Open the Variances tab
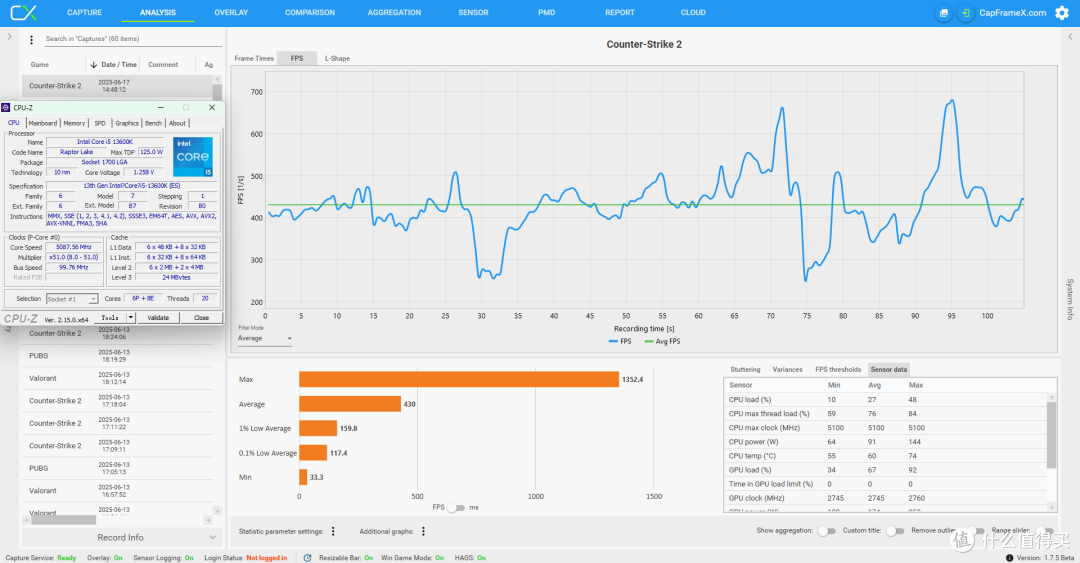This screenshot has width=1080, height=563. (x=787, y=369)
